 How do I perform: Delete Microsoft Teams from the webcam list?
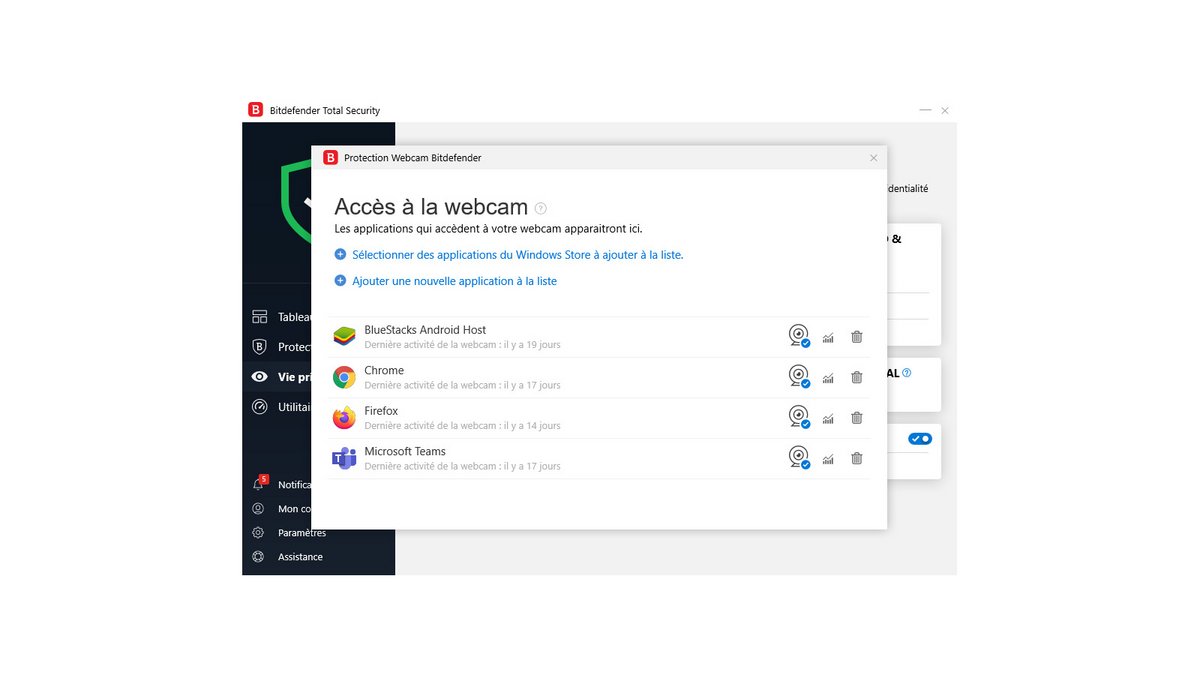click(x=857, y=458)
